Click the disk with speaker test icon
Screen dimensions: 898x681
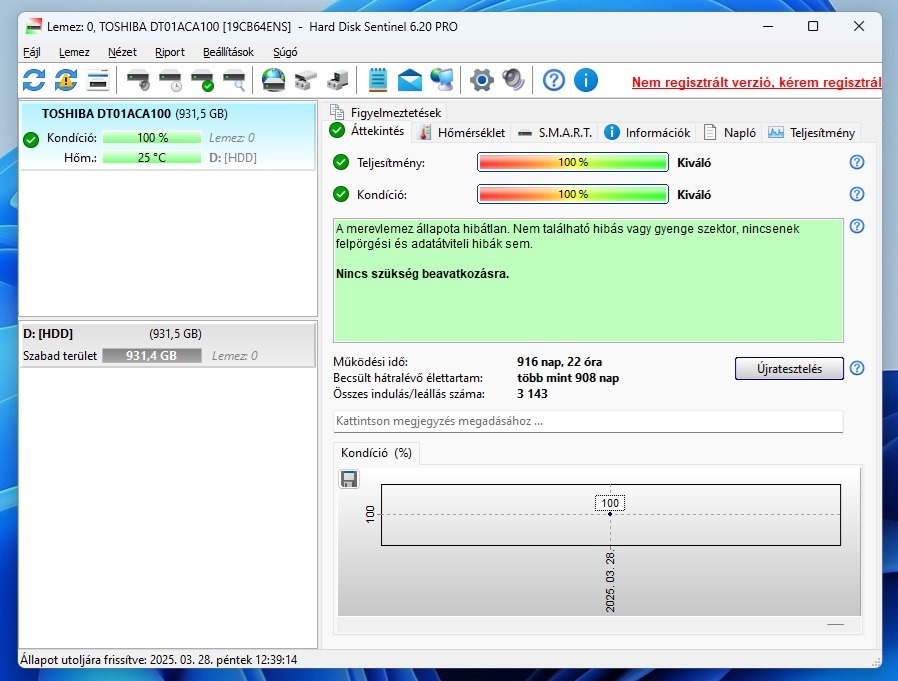[x=138, y=80]
